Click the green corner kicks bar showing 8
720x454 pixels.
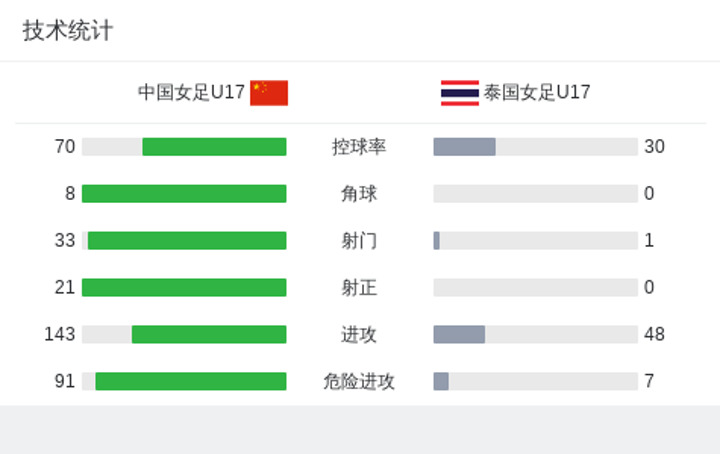pos(184,194)
